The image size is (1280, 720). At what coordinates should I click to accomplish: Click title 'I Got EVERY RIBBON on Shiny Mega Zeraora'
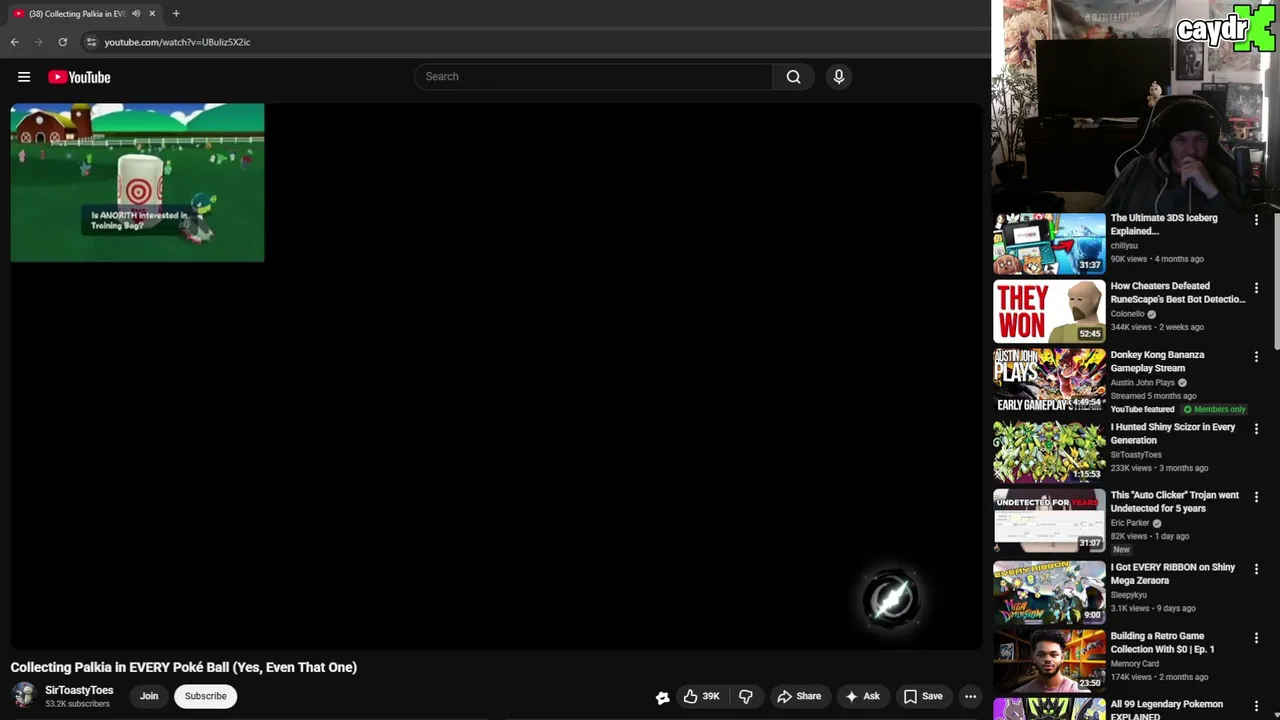coord(1173,574)
